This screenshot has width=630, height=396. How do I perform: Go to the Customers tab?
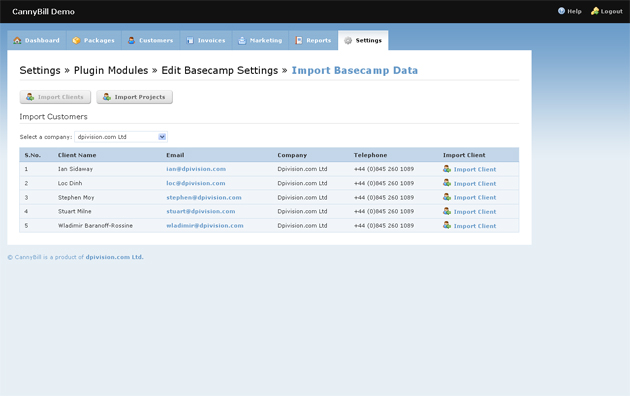click(x=151, y=41)
